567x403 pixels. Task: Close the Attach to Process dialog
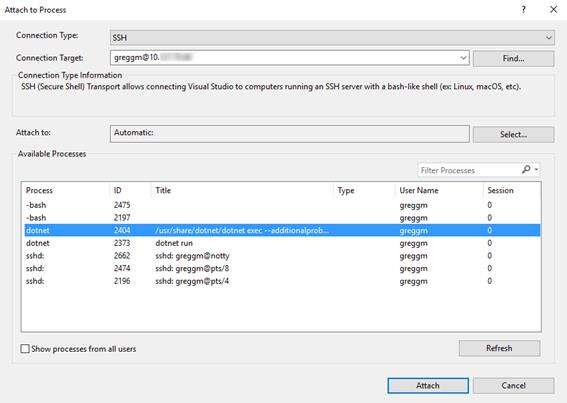pyautogui.click(x=553, y=10)
